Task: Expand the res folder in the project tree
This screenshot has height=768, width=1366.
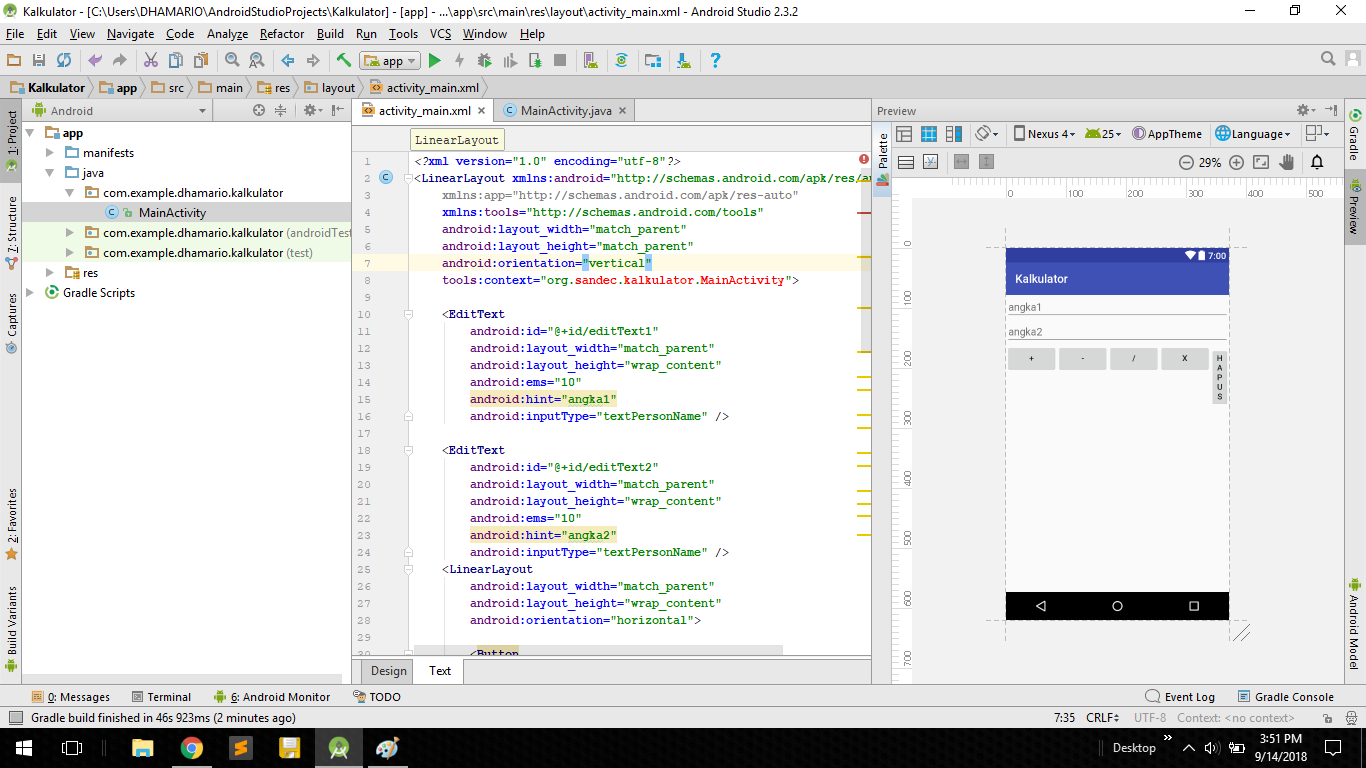Action: [x=50, y=272]
